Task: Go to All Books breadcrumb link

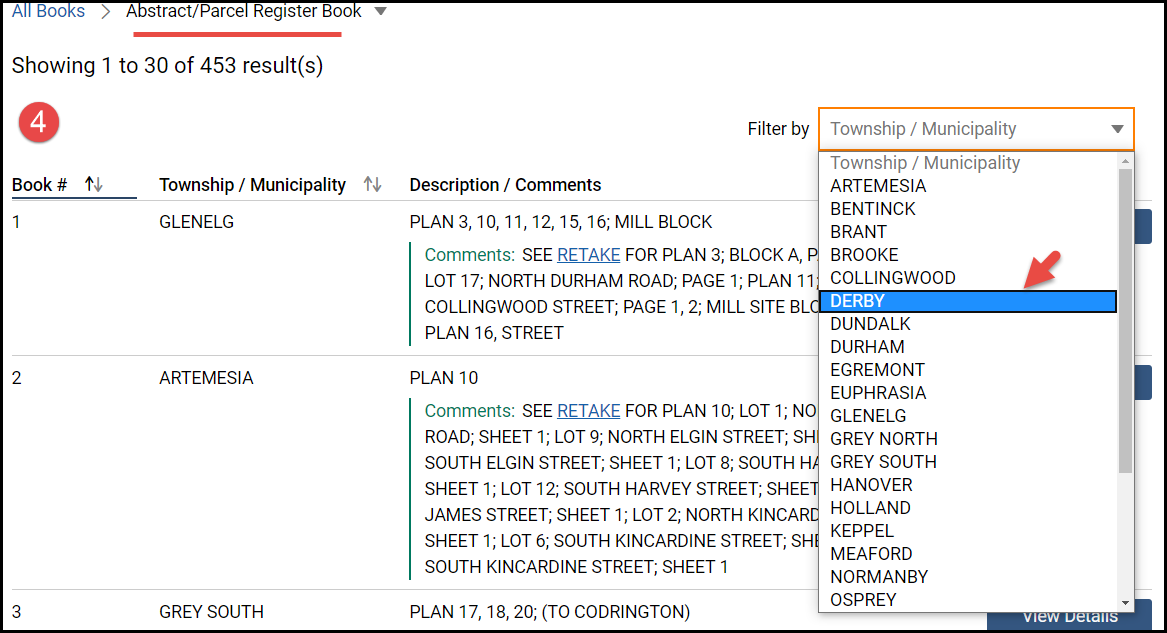Action: [48, 12]
